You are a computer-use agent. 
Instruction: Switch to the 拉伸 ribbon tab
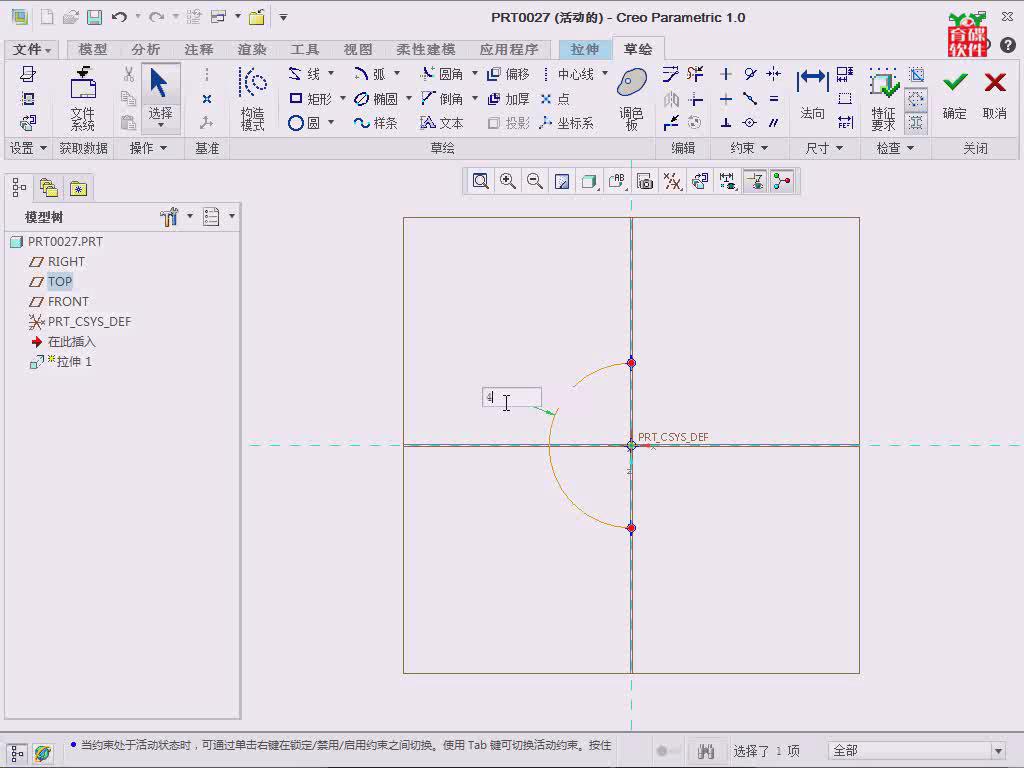(584, 49)
